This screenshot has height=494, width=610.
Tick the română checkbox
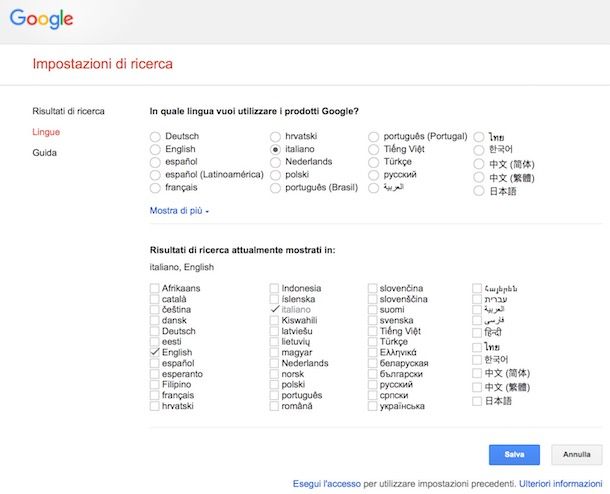[274, 406]
